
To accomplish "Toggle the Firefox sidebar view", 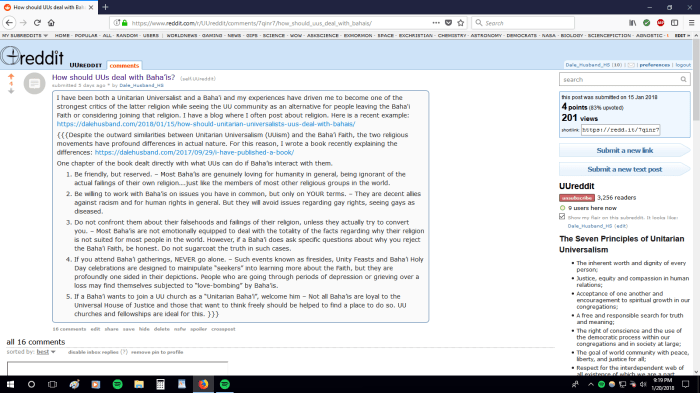I will (675, 23).
